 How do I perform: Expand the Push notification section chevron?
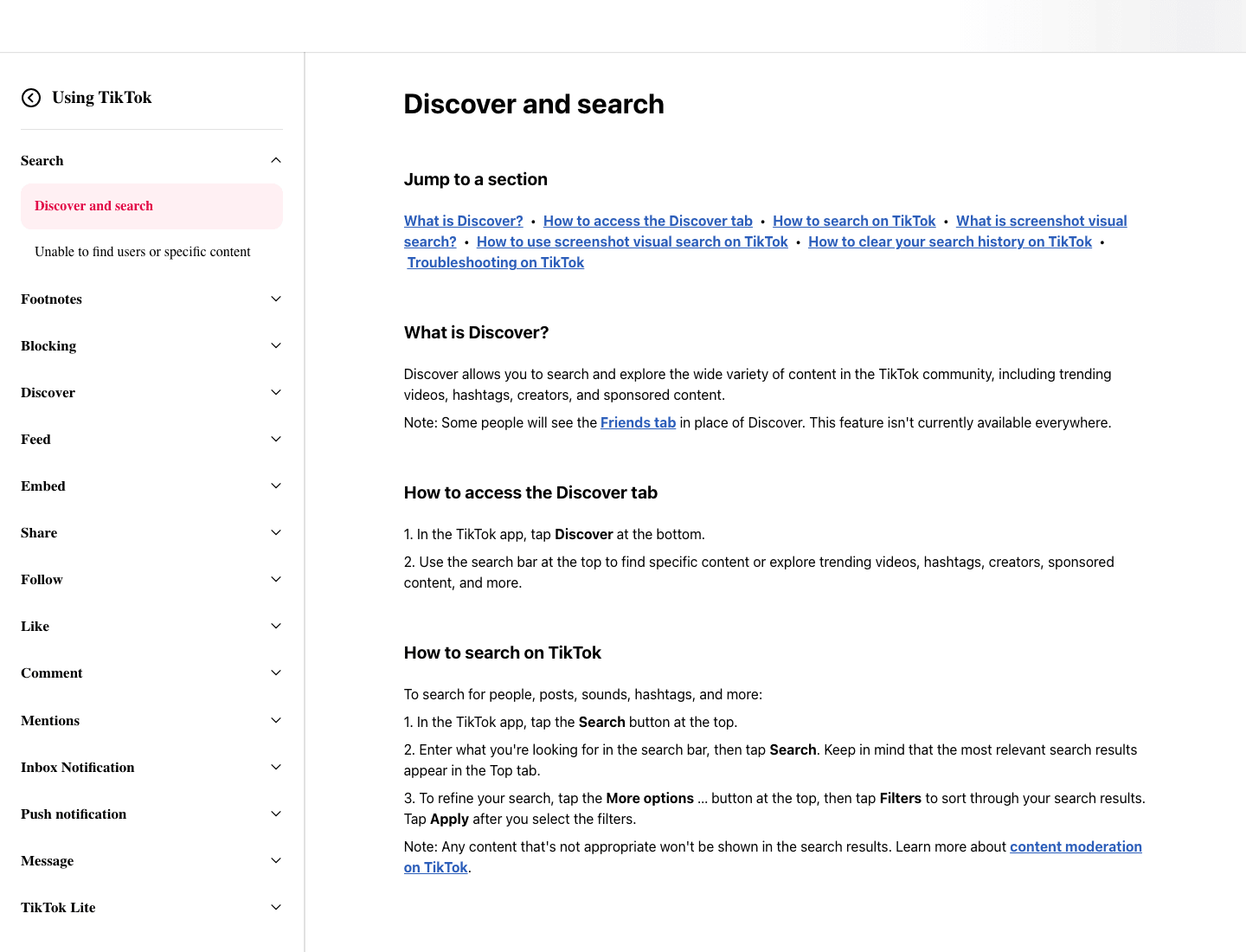pos(276,814)
